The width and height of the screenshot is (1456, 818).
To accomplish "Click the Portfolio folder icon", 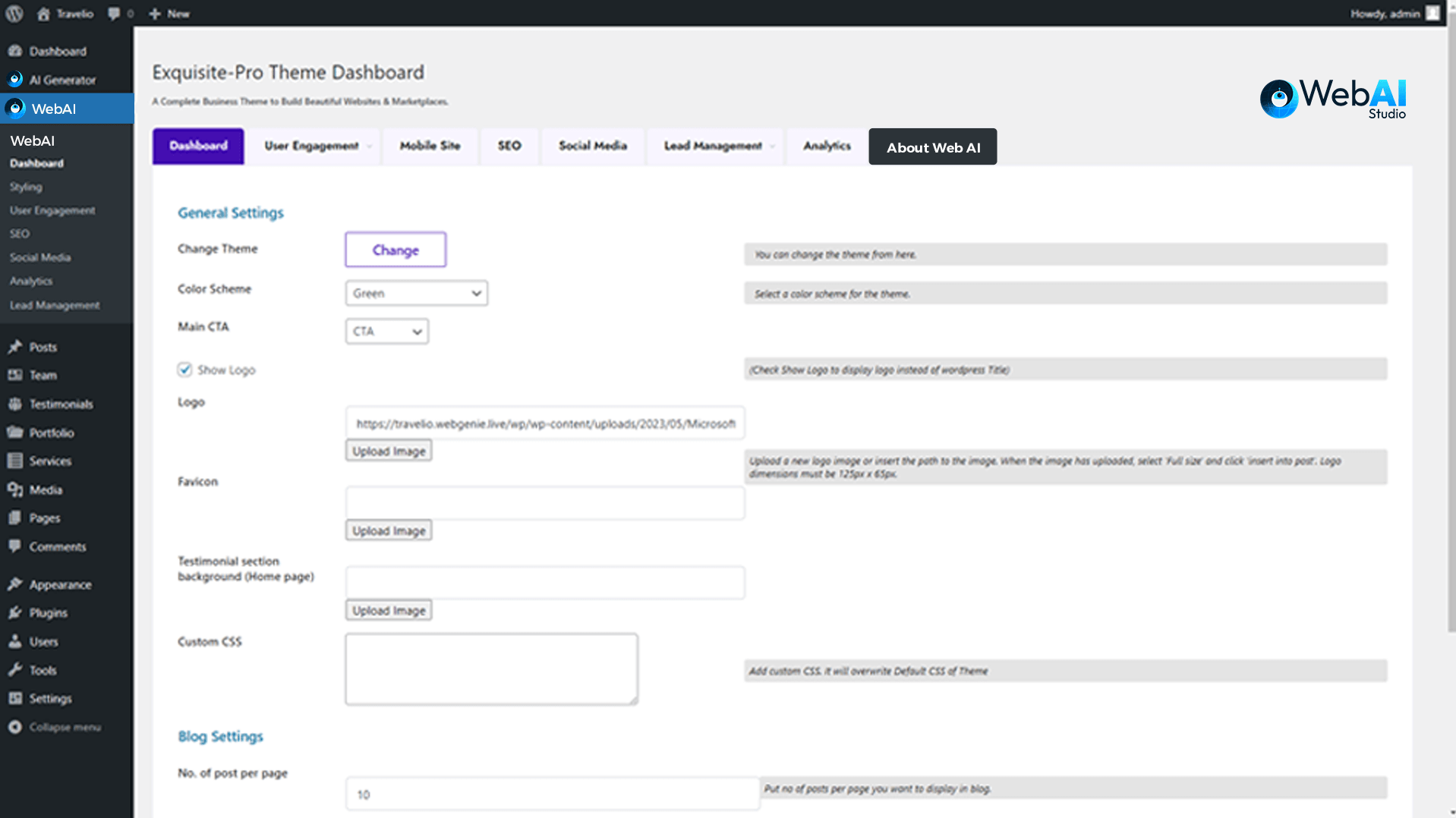I will (14, 433).
